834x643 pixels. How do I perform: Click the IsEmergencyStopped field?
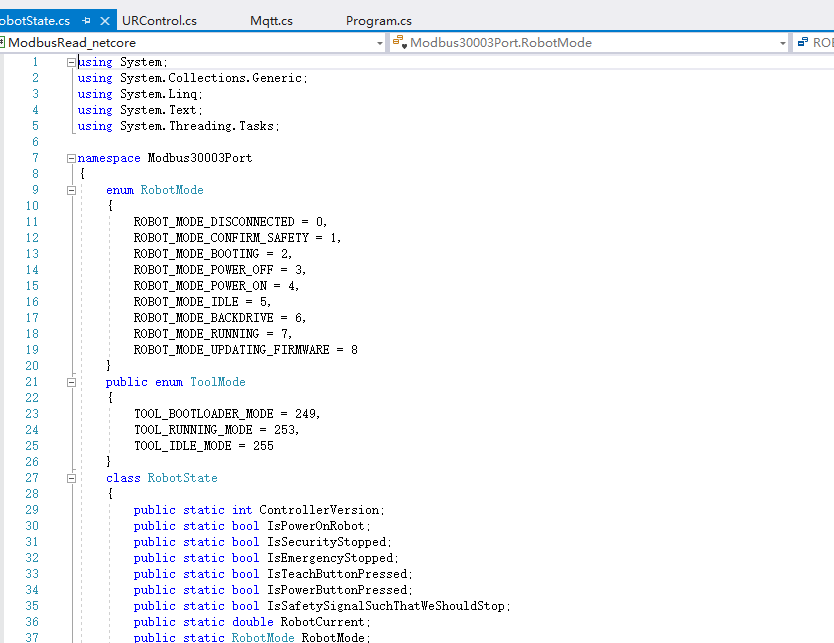330,558
